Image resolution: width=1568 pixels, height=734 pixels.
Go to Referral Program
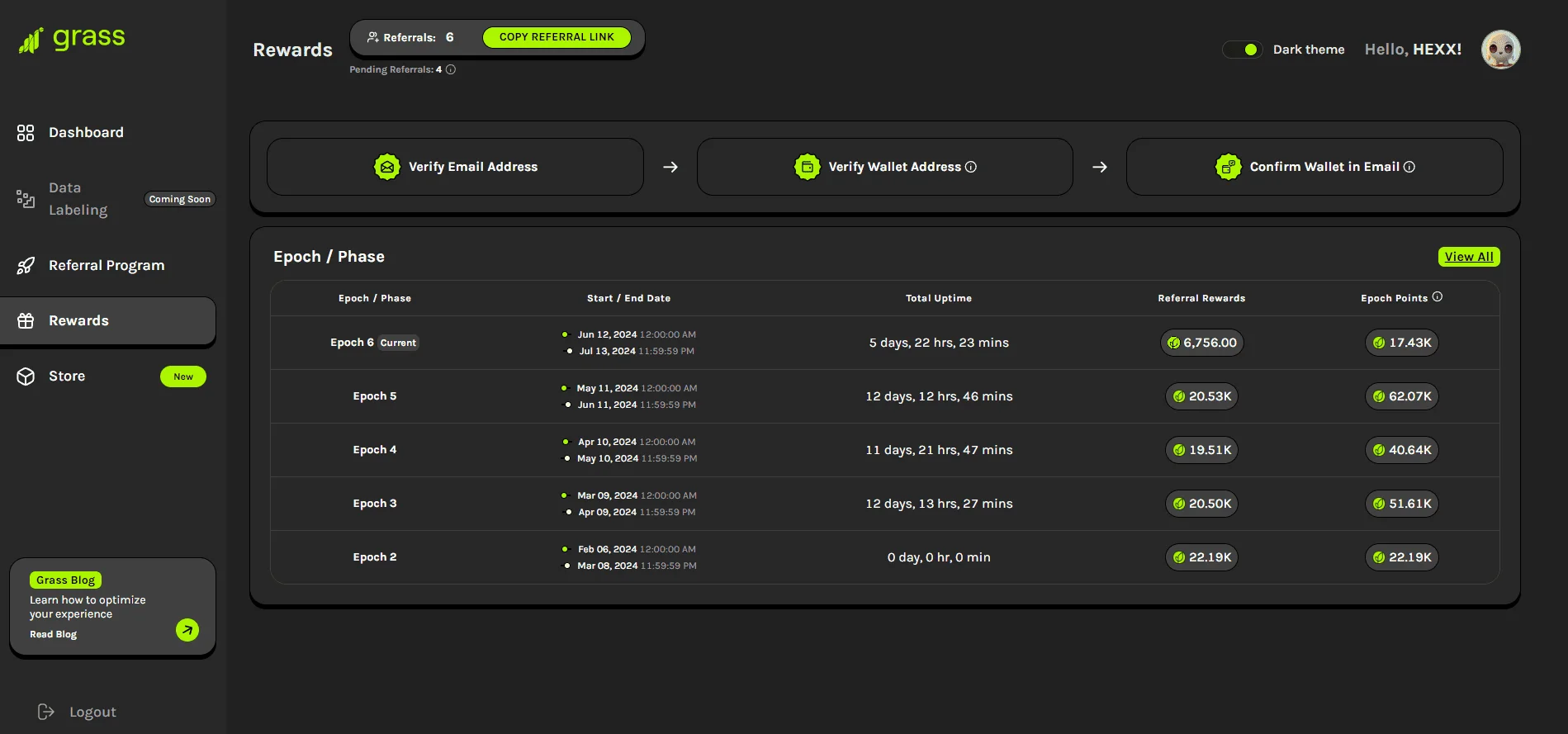pos(107,266)
